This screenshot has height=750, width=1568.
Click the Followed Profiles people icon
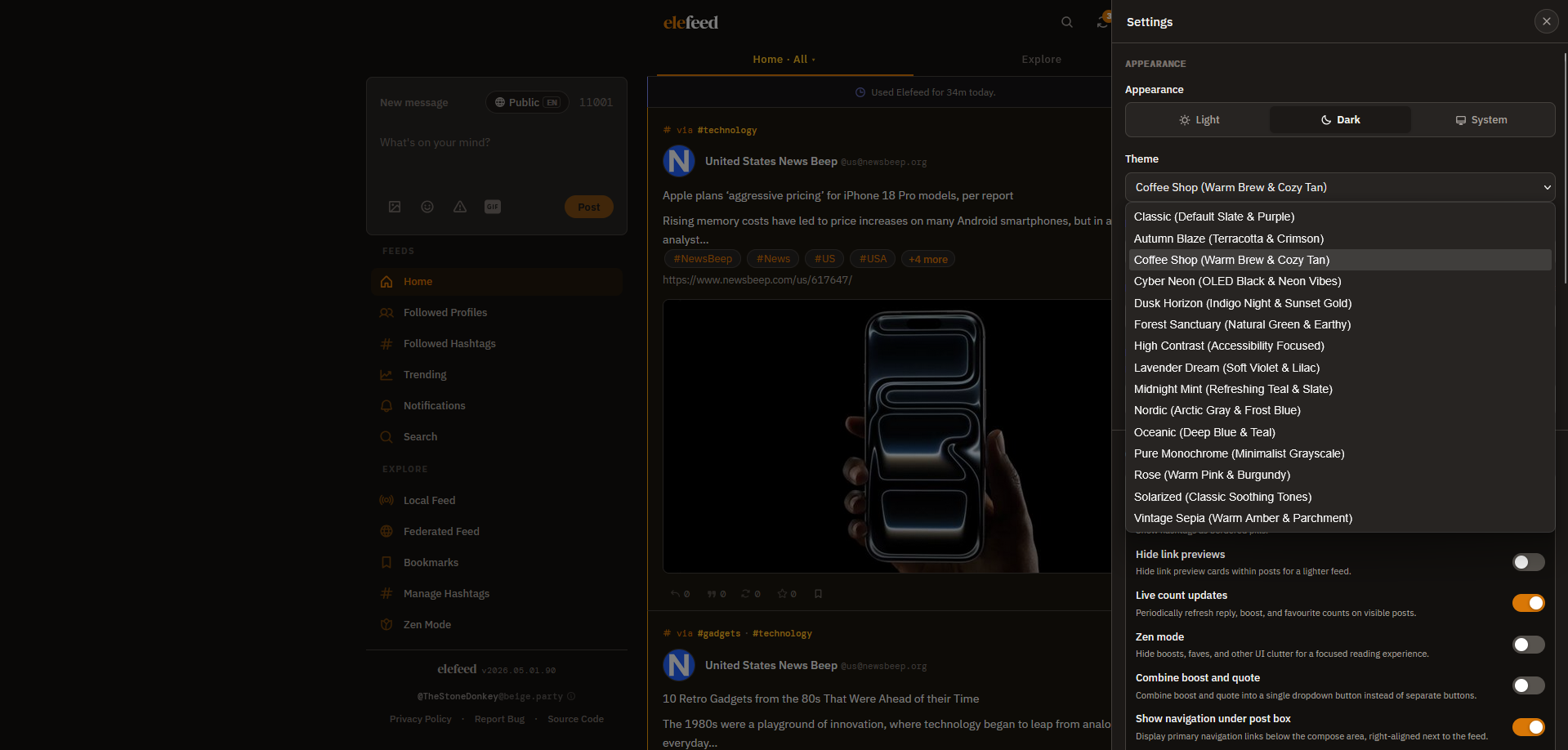pos(386,313)
